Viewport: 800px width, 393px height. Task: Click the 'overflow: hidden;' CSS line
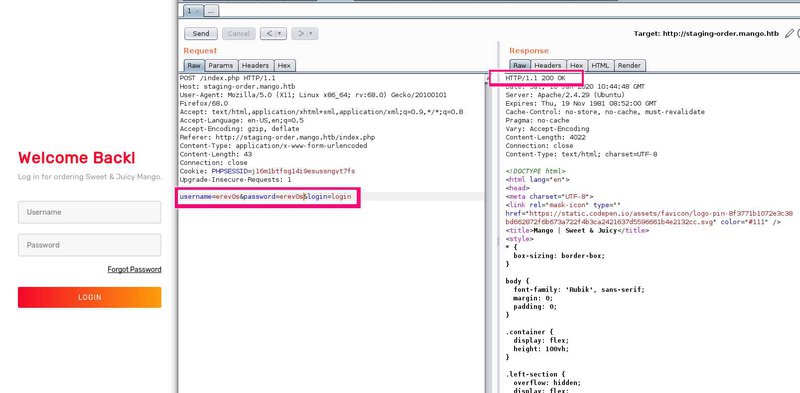point(547,382)
